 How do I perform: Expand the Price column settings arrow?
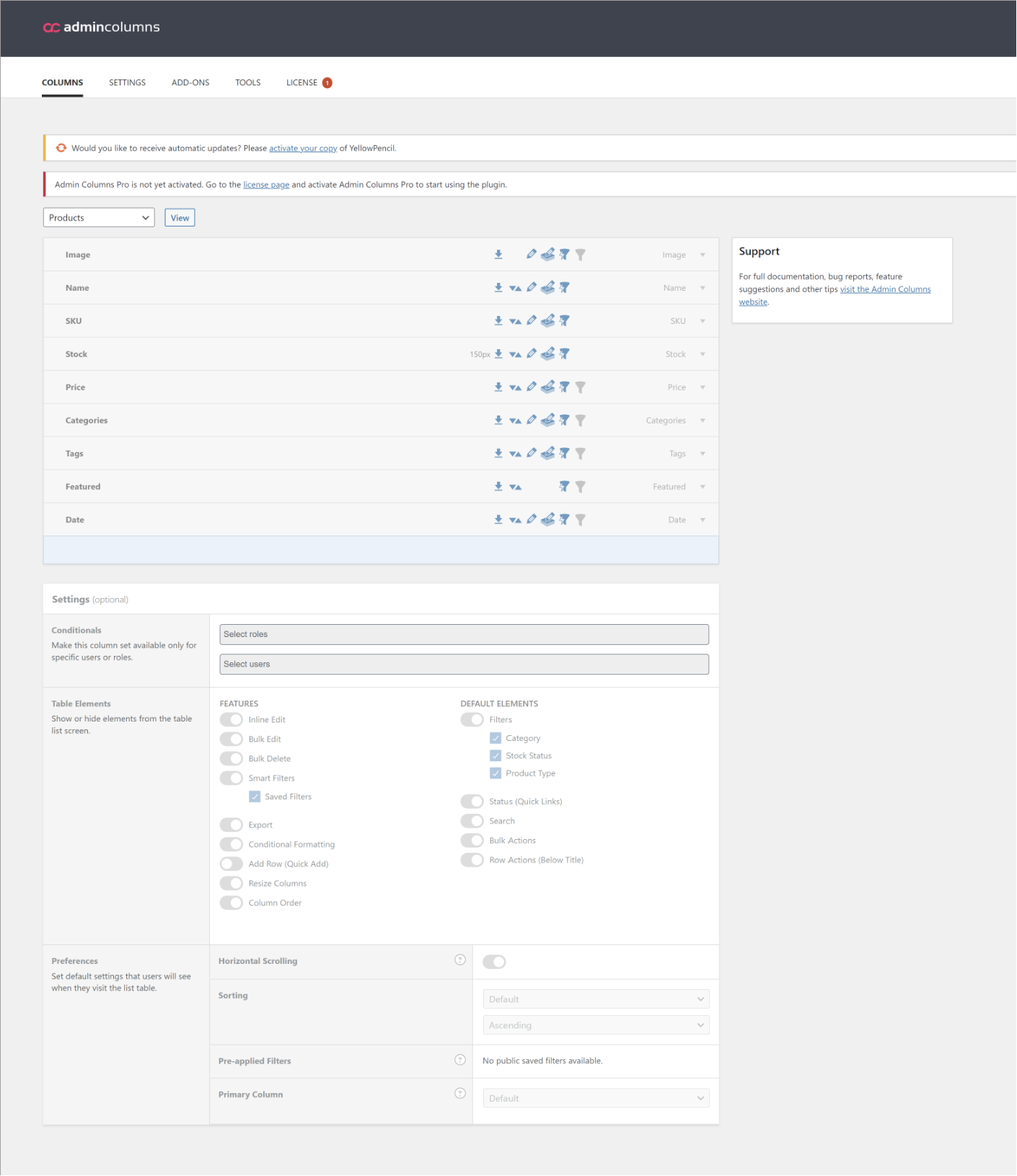pos(703,388)
